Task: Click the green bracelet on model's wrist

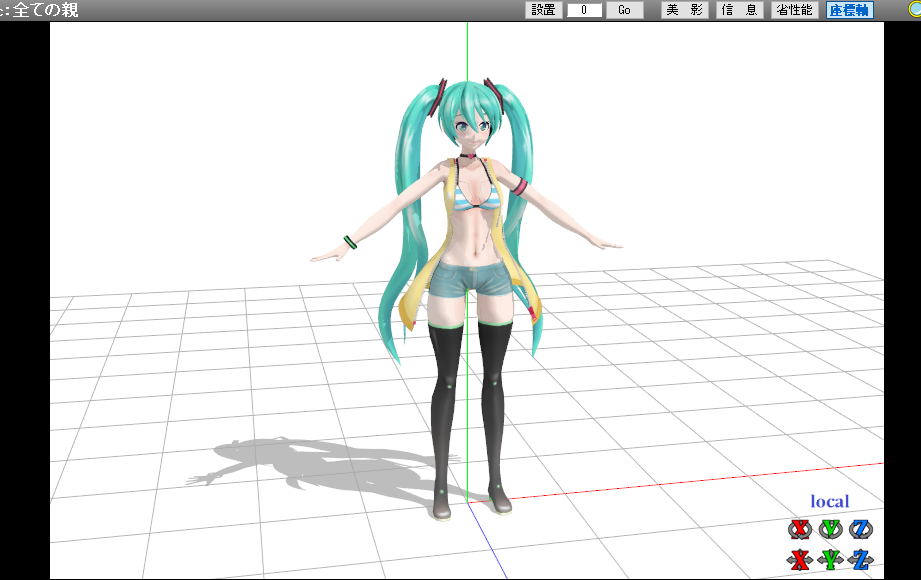Action: click(x=350, y=242)
